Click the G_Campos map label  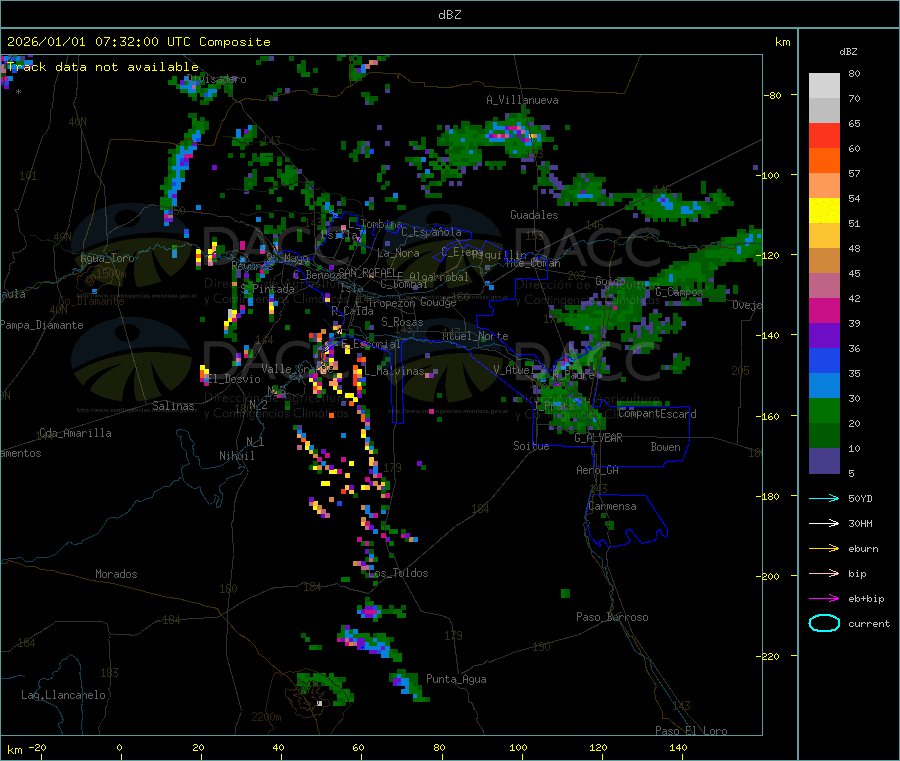pos(679,292)
